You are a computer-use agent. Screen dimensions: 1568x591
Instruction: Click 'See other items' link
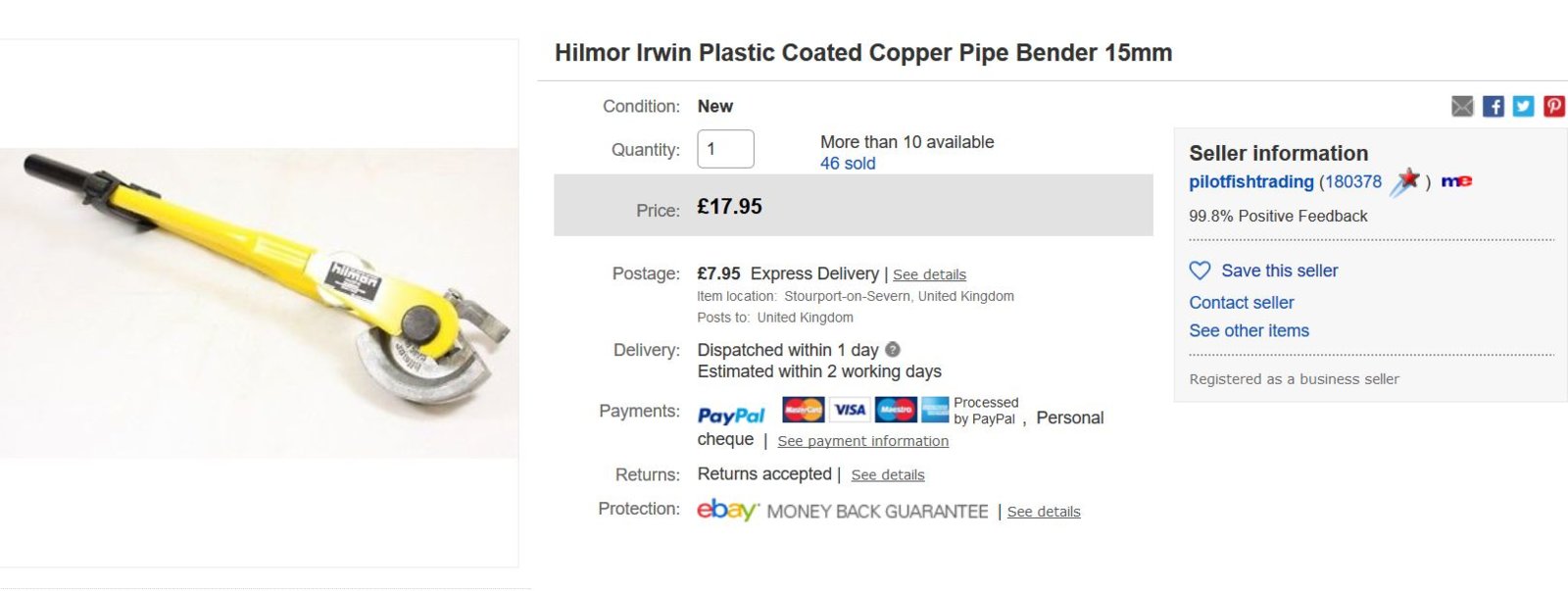1249,331
